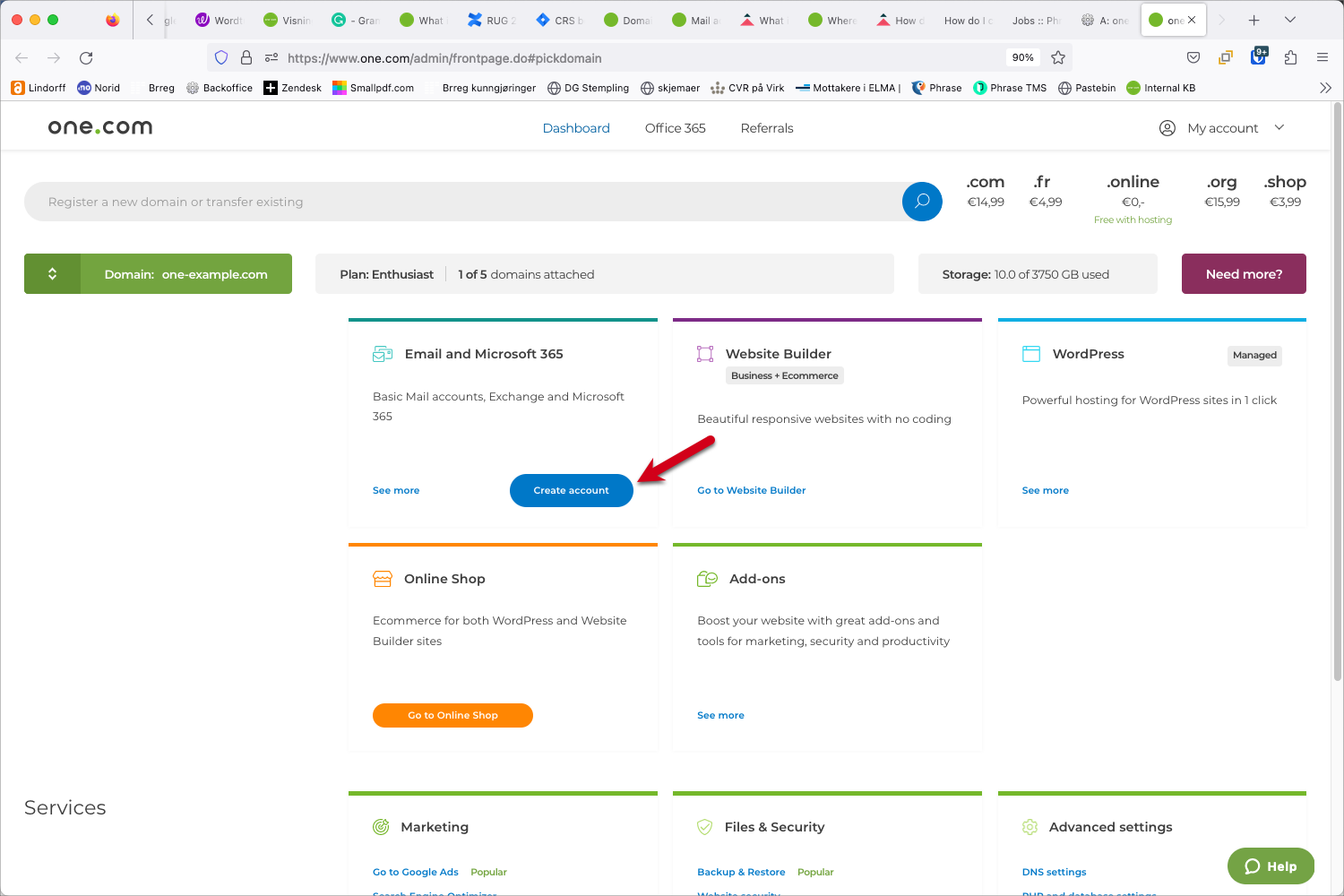The height and width of the screenshot is (896, 1344).
Task: Click the Online Shop storefront icon
Action: tap(383, 579)
